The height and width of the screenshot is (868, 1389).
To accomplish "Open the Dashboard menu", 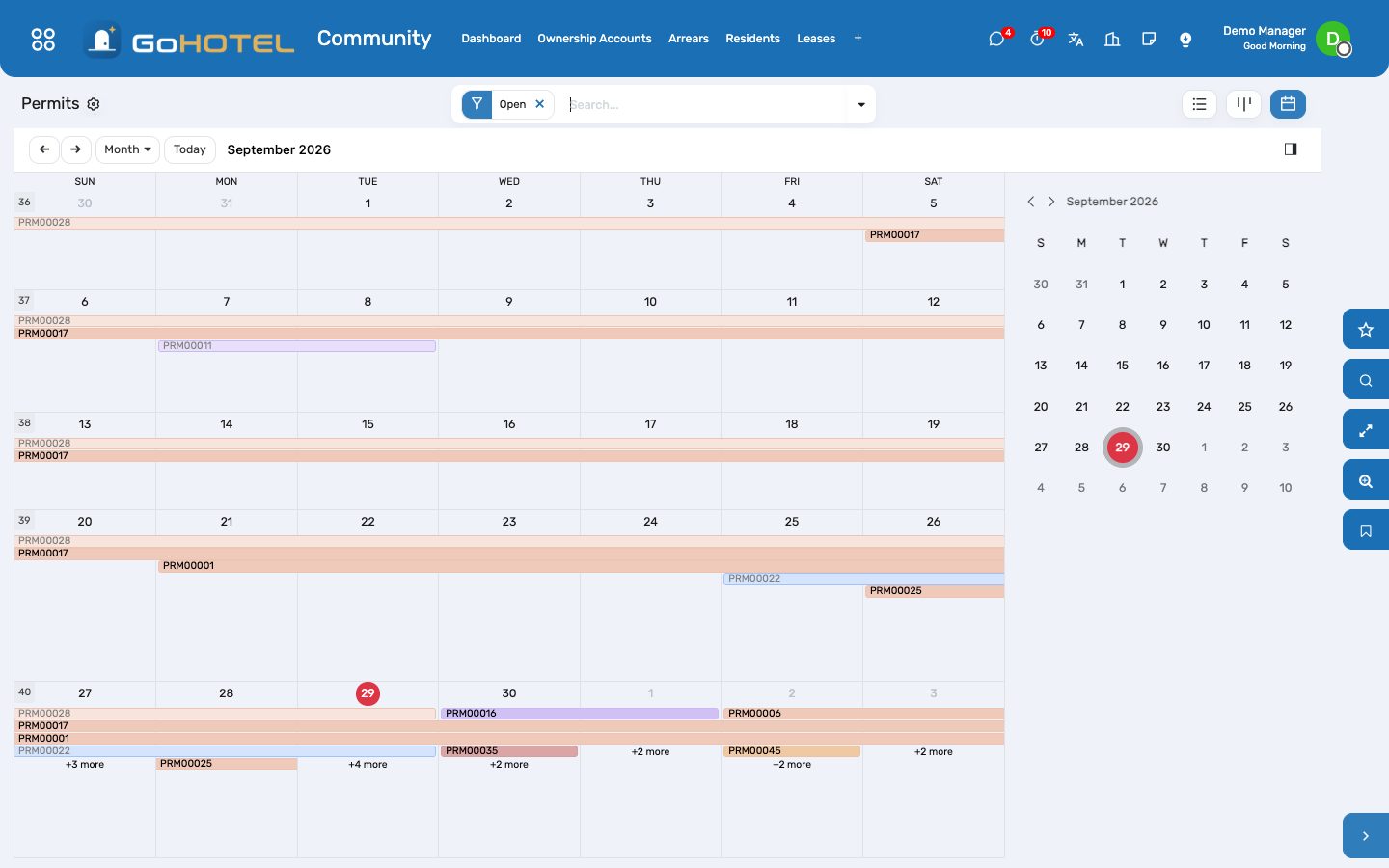I will click(x=491, y=39).
